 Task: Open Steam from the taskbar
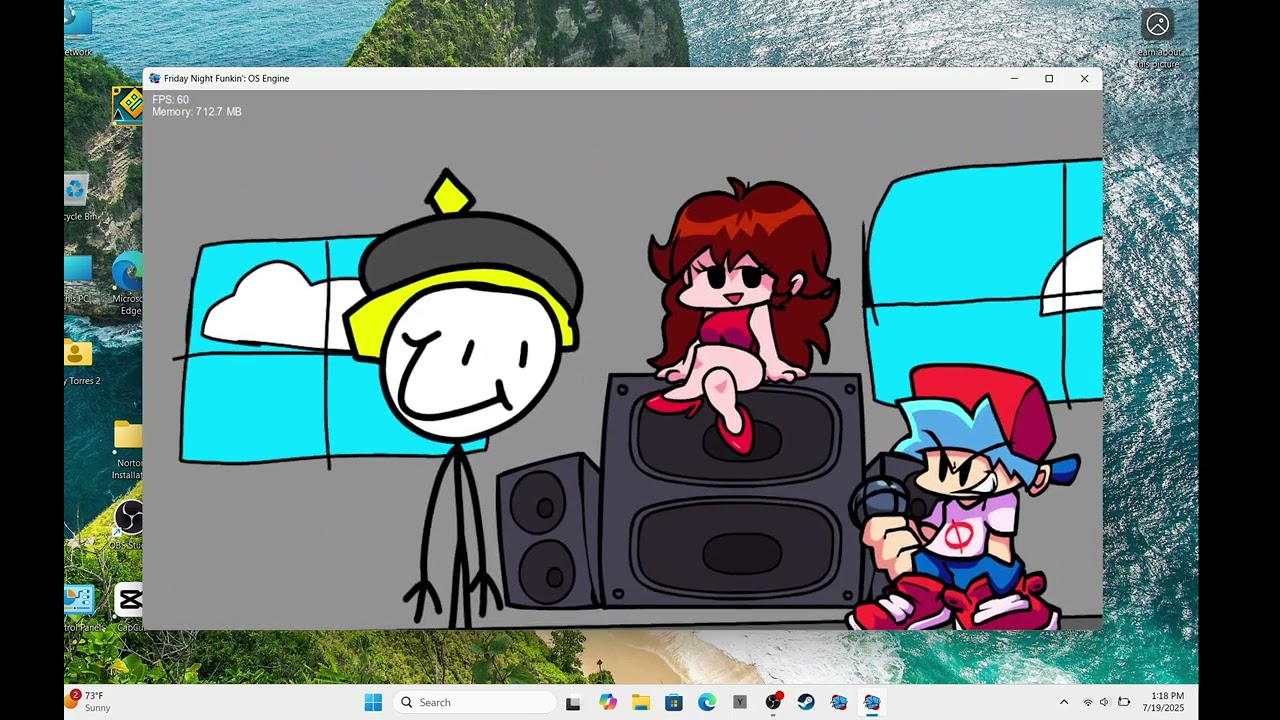coord(806,702)
